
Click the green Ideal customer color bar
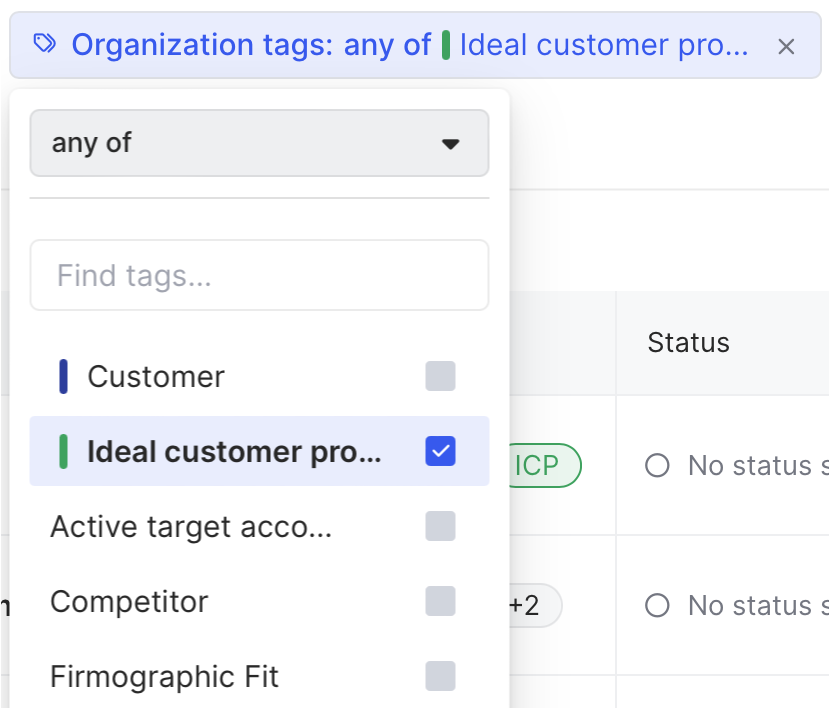tap(64, 452)
